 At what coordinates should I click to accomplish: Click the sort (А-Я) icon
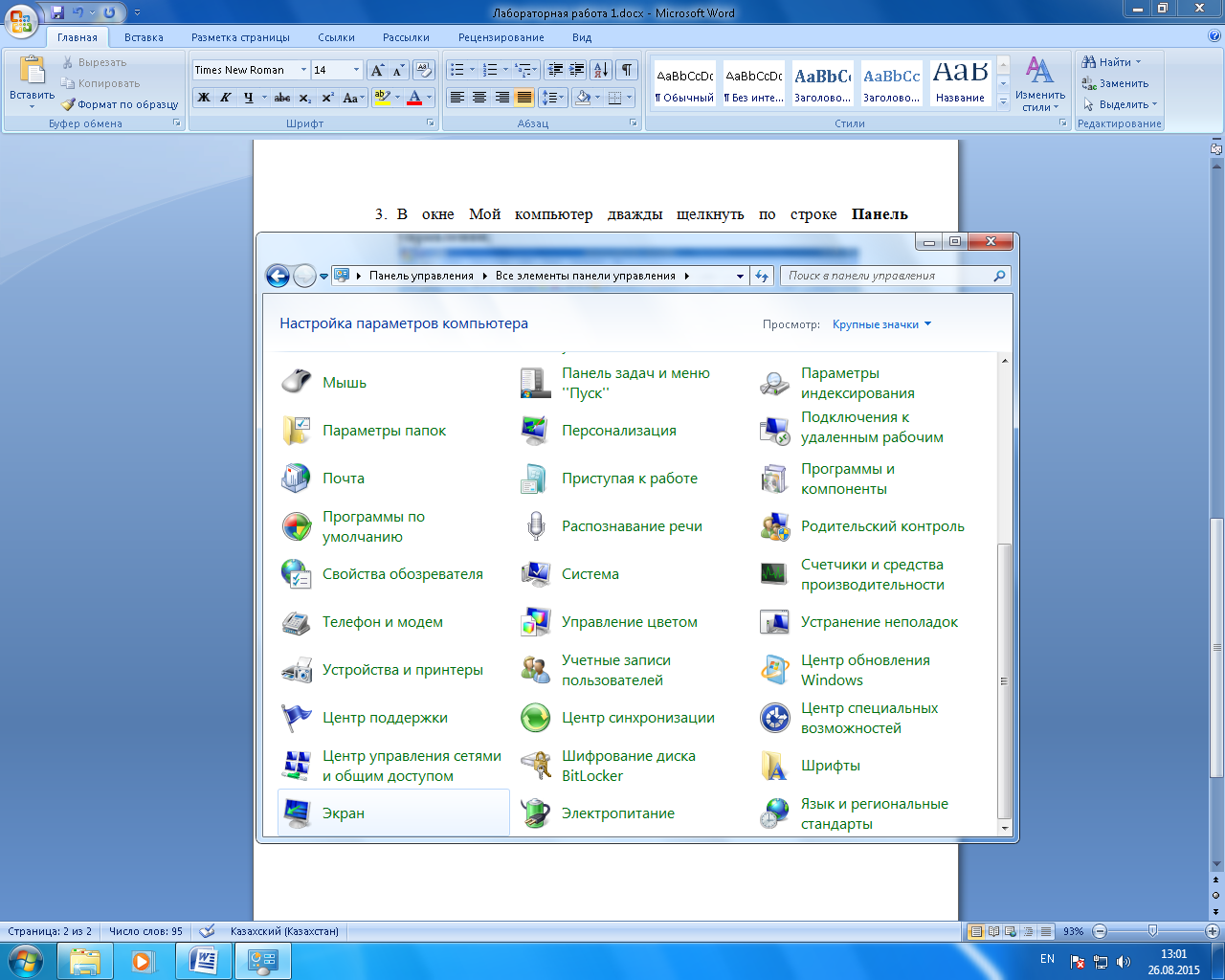(601, 70)
